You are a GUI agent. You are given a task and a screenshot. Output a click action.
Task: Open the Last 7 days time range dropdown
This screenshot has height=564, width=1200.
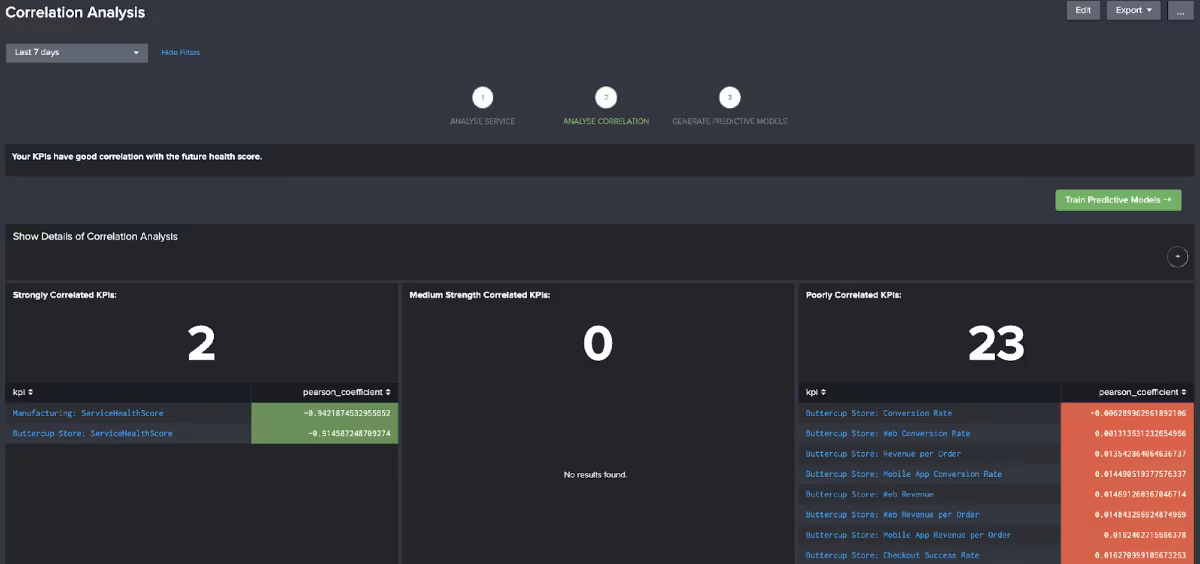pyautogui.click(x=77, y=52)
